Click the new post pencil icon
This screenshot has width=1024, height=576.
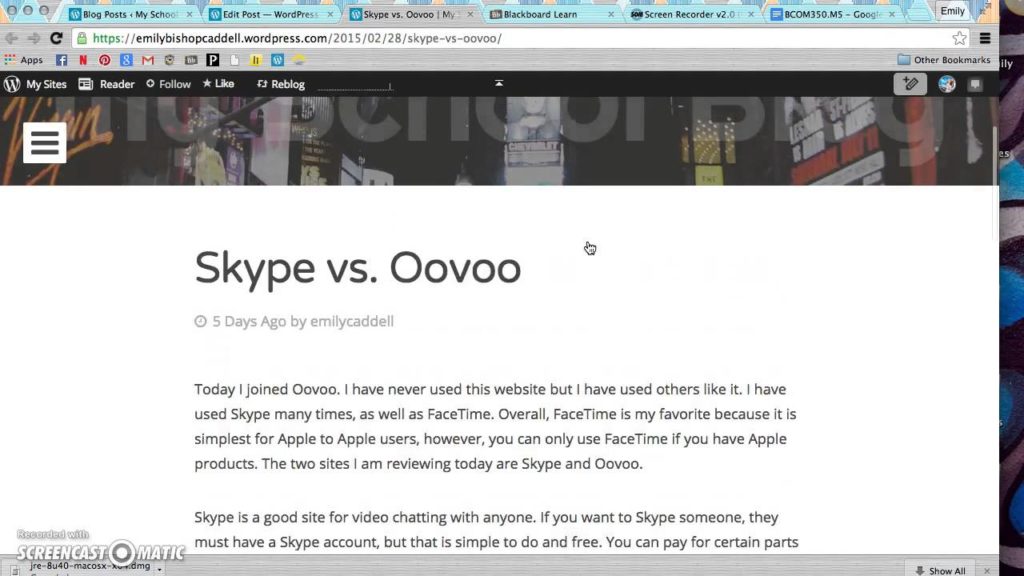(910, 84)
